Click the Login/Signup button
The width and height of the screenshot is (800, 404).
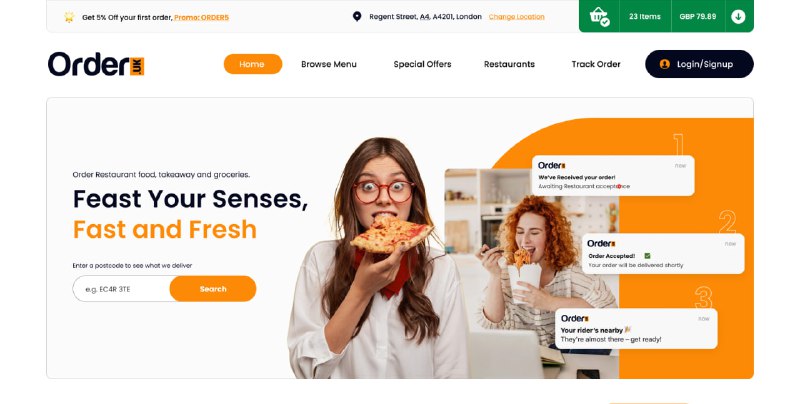pos(699,64)
